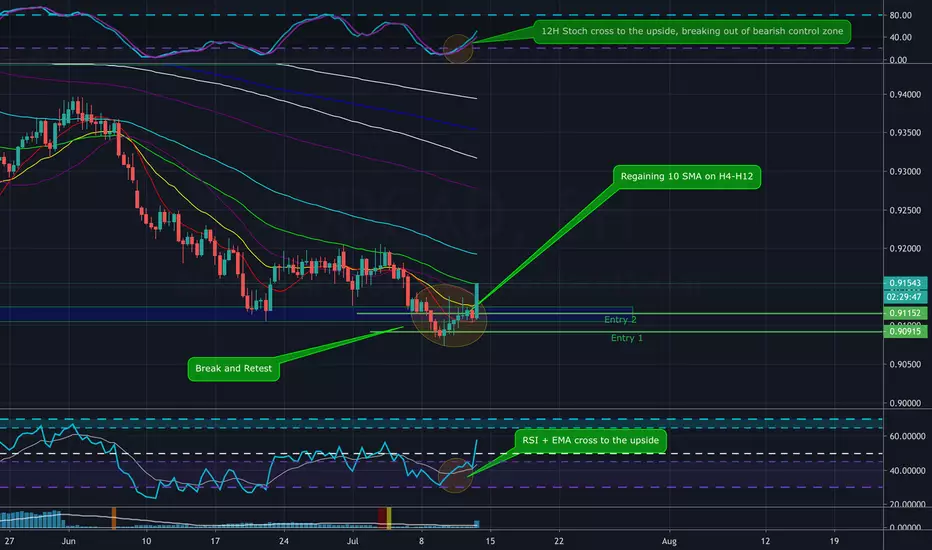Select the "24" date on the time axis
Screen dimensions: 932x550
[x=284, y=541]
